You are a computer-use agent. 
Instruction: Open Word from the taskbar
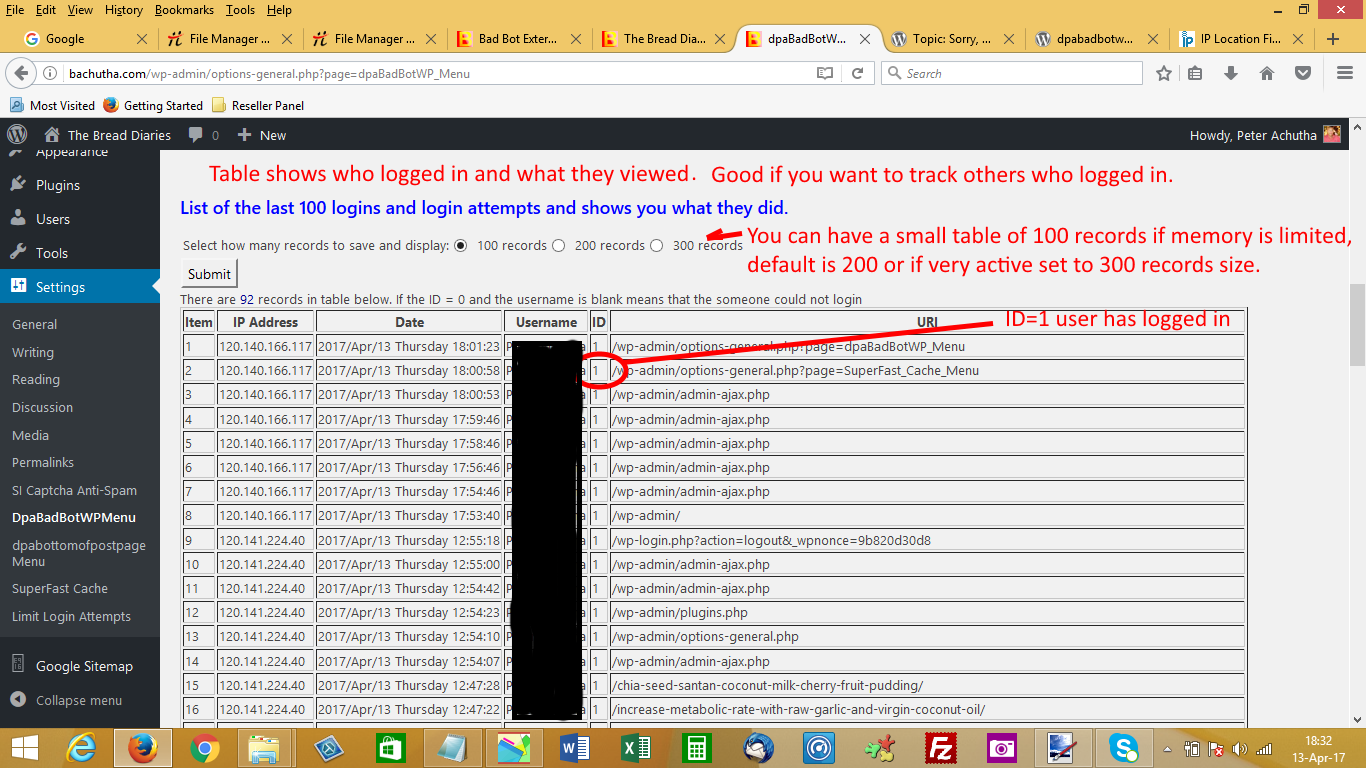click(x=576, y=748)
